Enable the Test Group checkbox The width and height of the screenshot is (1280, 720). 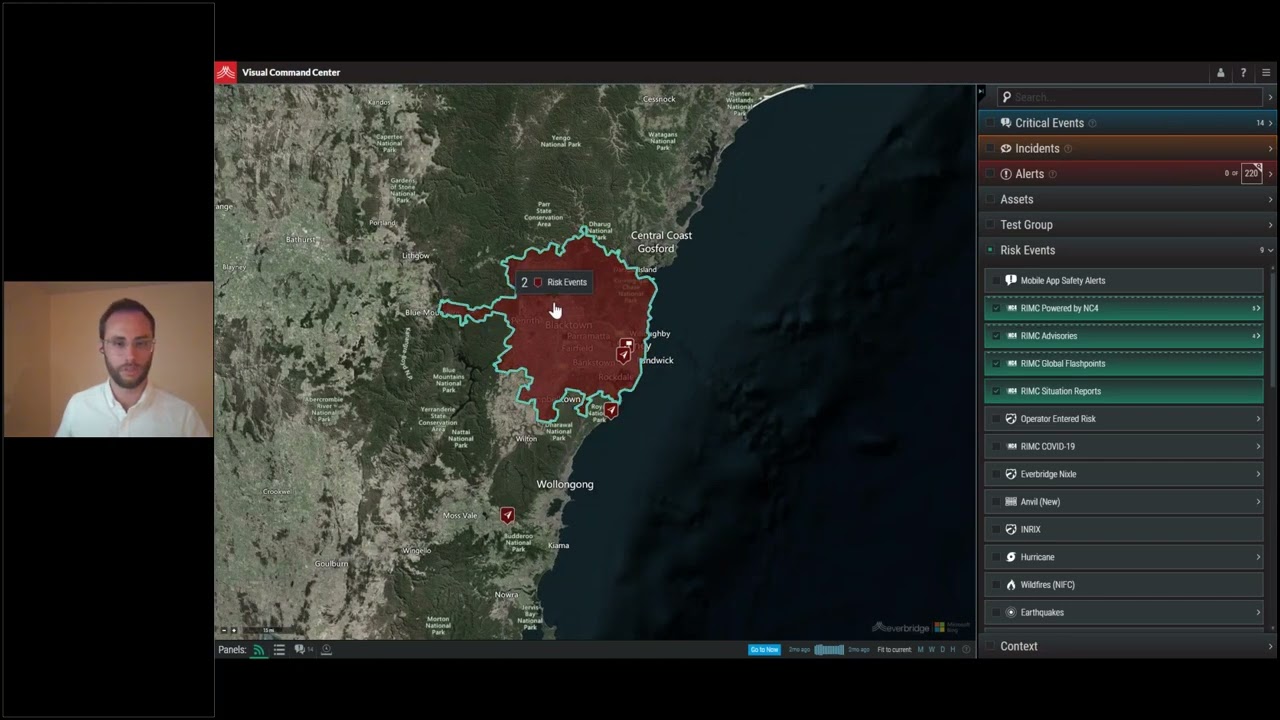coord(990,225)
